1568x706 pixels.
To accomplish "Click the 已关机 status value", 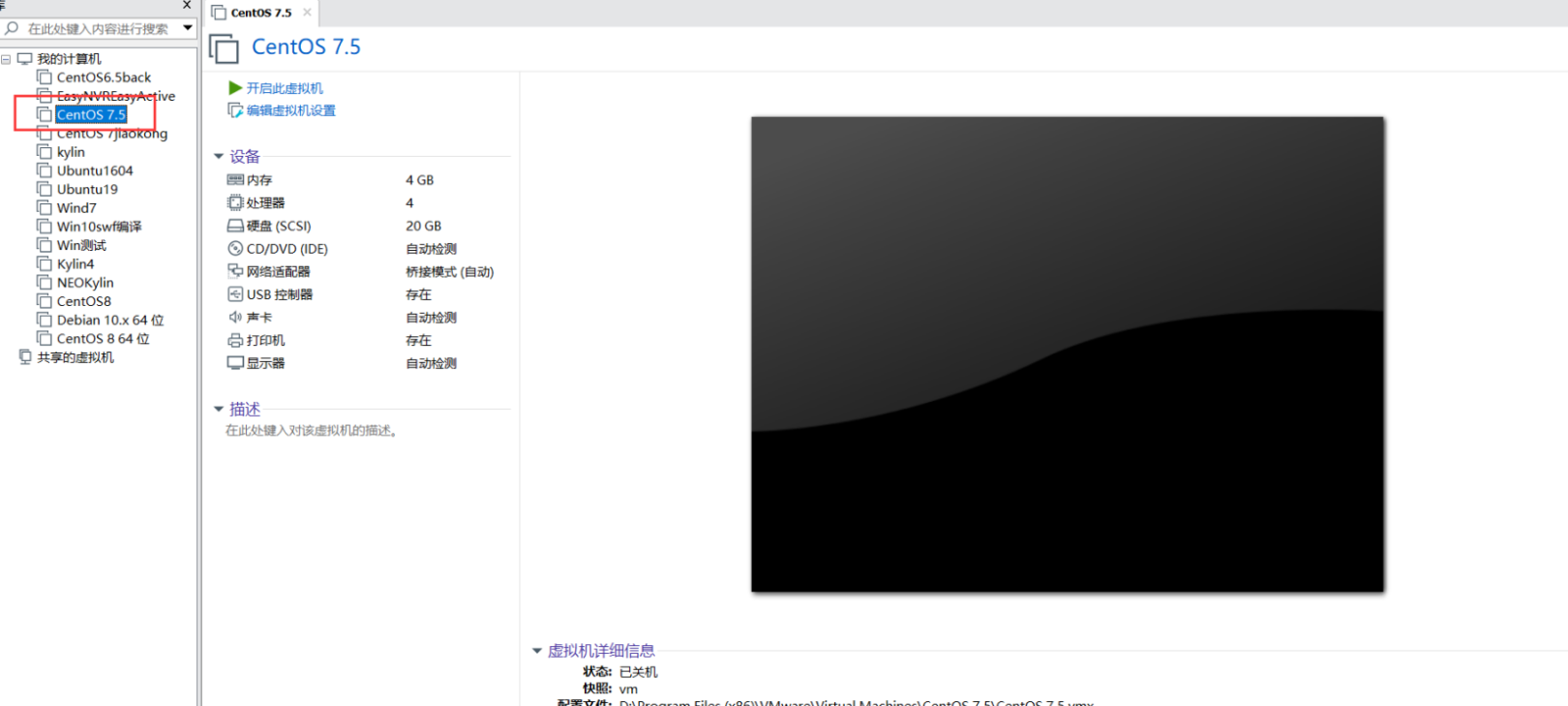I will [x=638, y=672].
